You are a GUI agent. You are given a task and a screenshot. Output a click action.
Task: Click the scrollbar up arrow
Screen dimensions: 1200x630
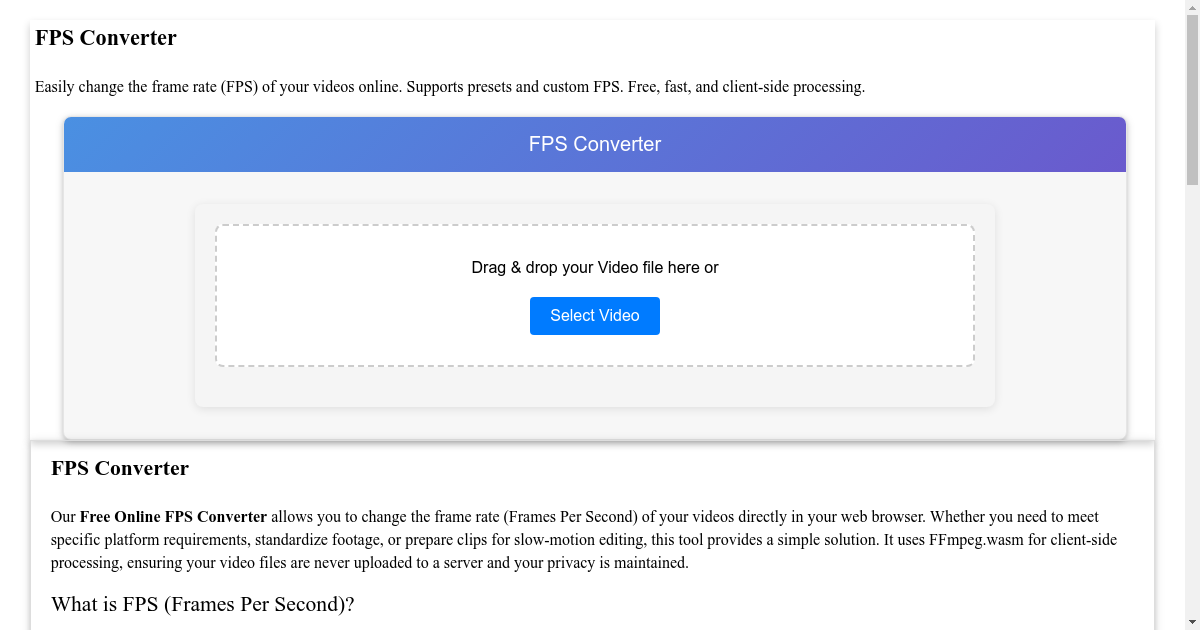click(1191, 9)
